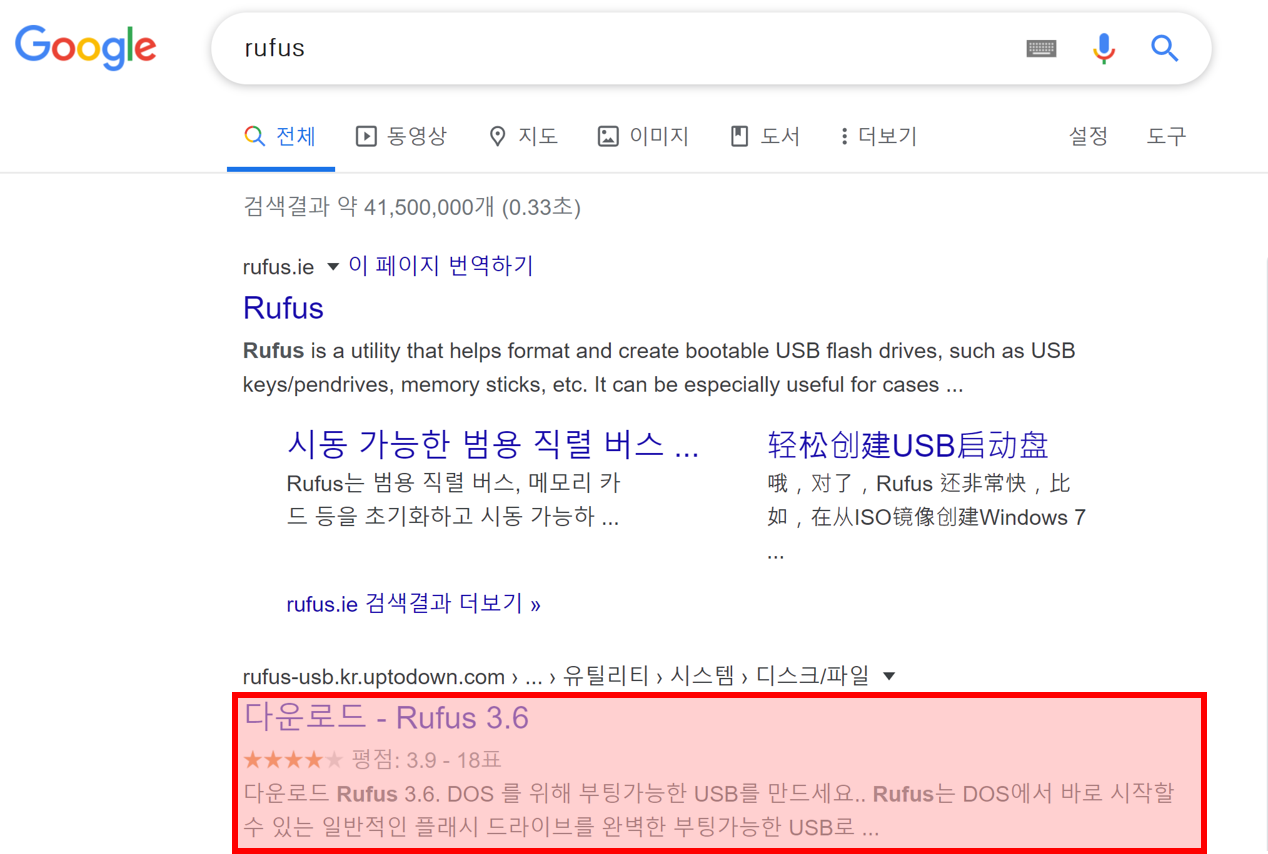Screen dimensions: 1268x854
Task: Open the Rufus result title link
Action: [283, 308]
